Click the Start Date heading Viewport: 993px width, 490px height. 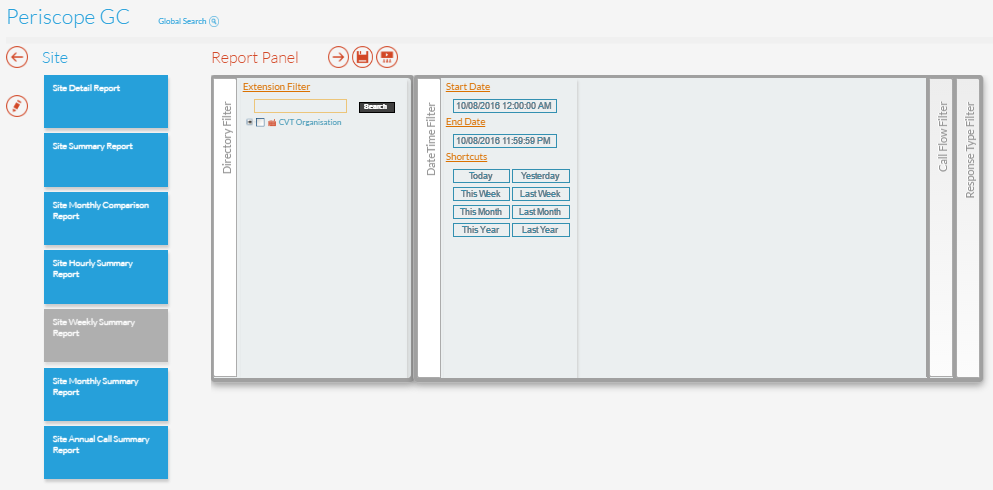pos(468,87)
